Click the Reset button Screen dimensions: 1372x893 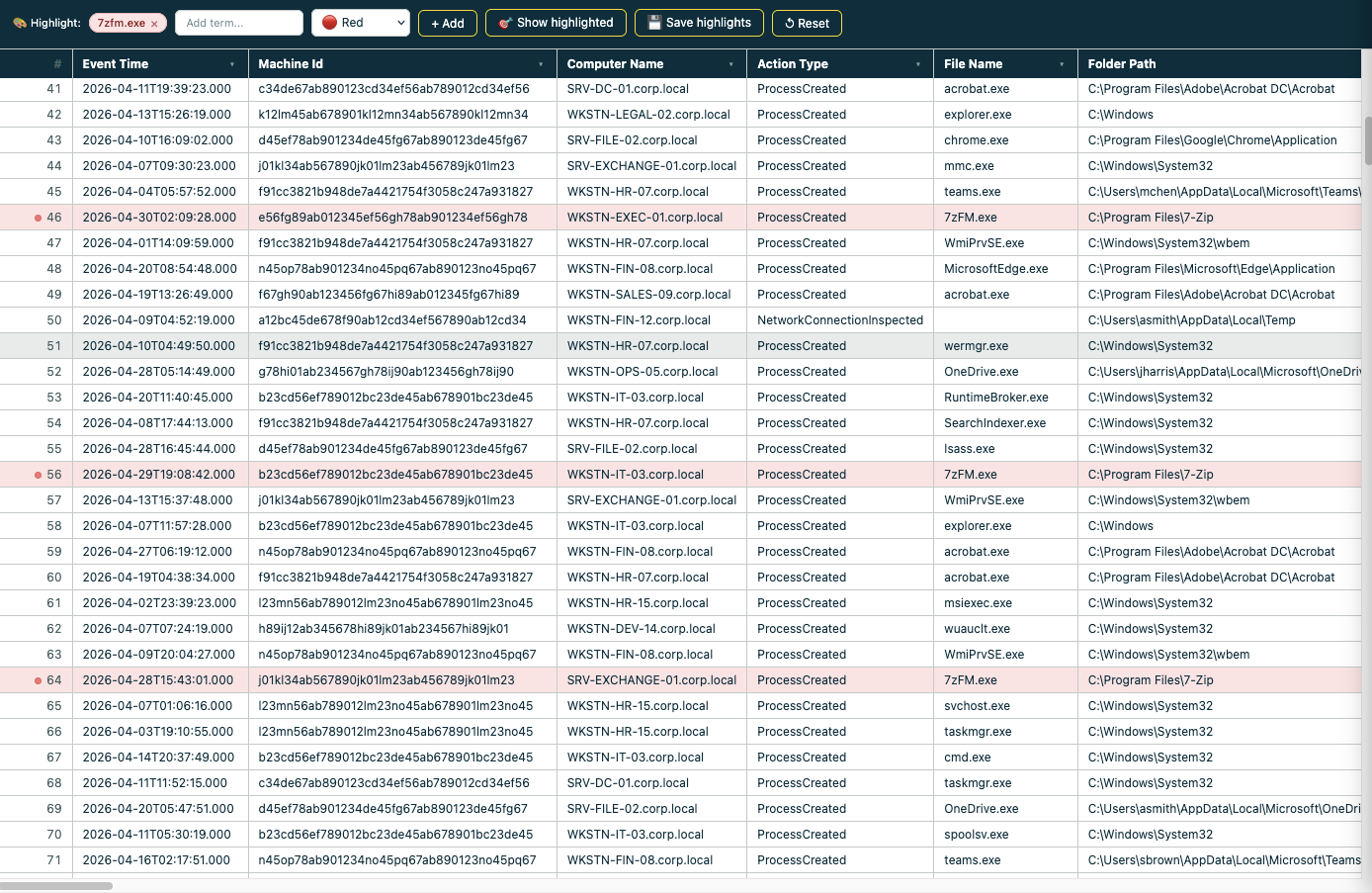click(807, 23)
